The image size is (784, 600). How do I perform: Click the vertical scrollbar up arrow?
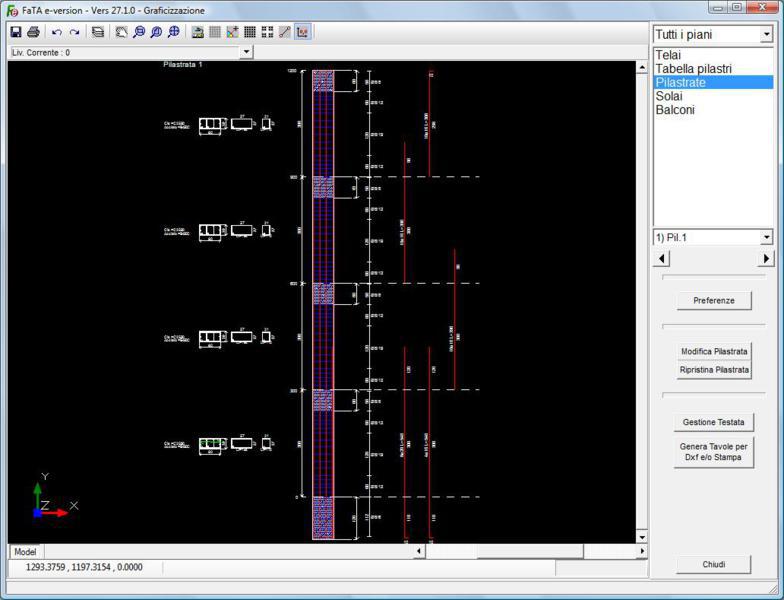tap(642, 68)
